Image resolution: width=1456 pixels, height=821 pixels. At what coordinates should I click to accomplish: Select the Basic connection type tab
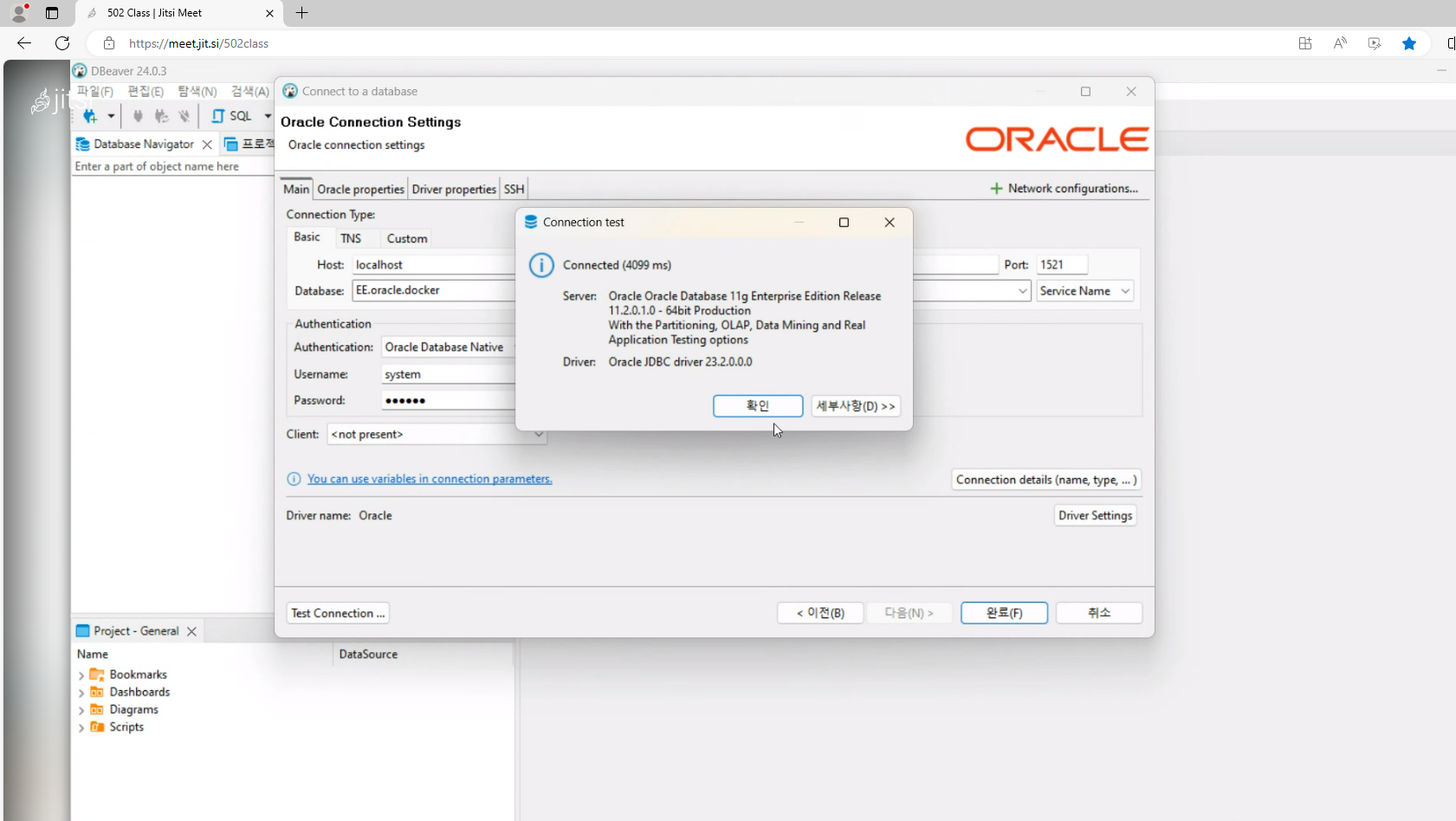point(307,237)
